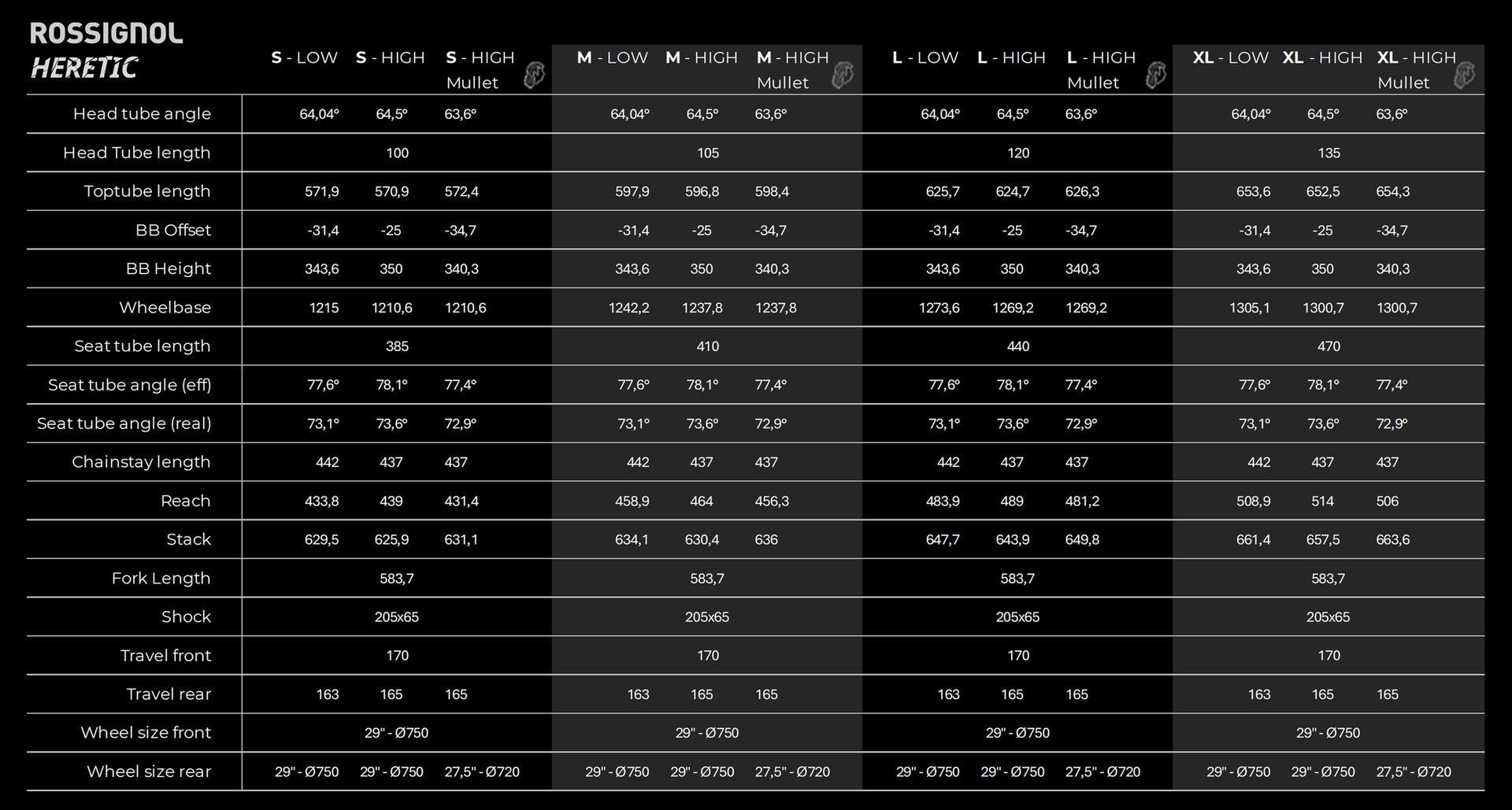
Task: Click the Fork Length row label
Action: (161, 578)
